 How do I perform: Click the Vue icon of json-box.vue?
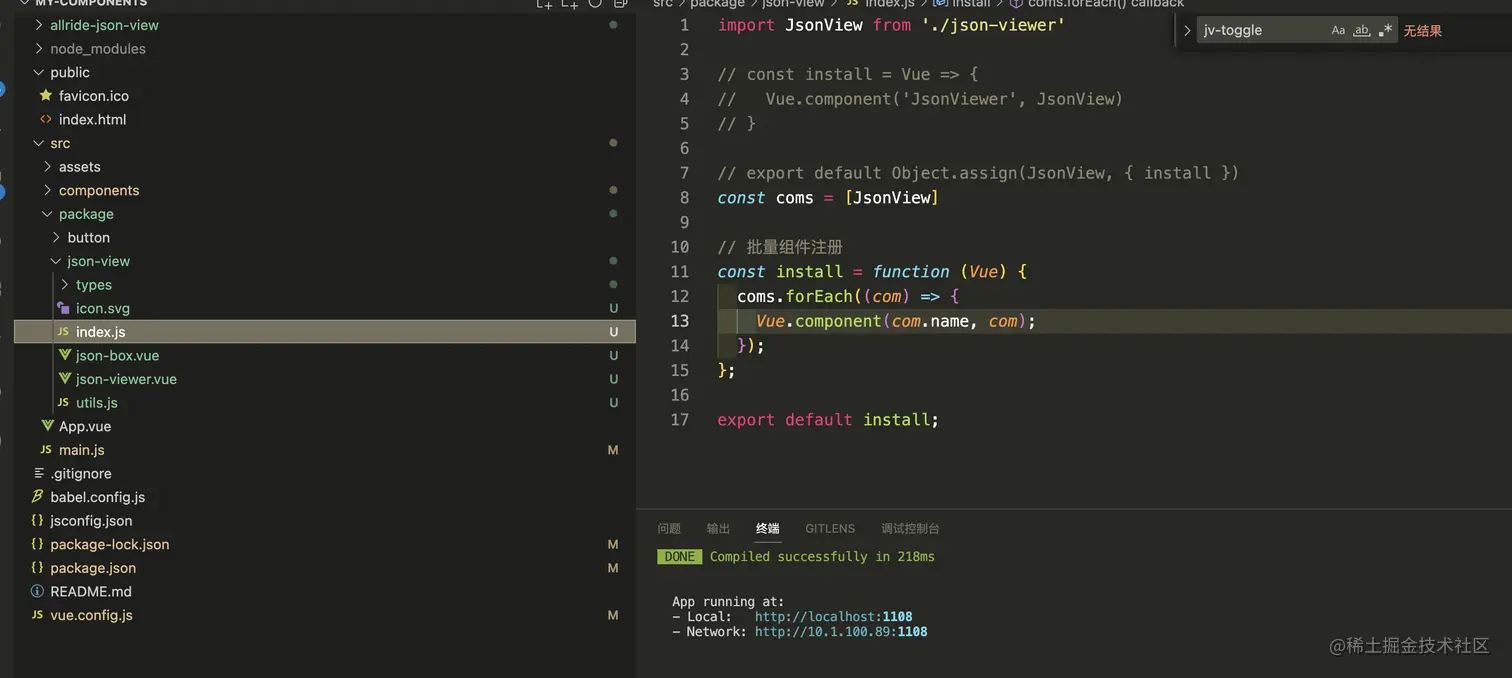click(x=64, y=355)
